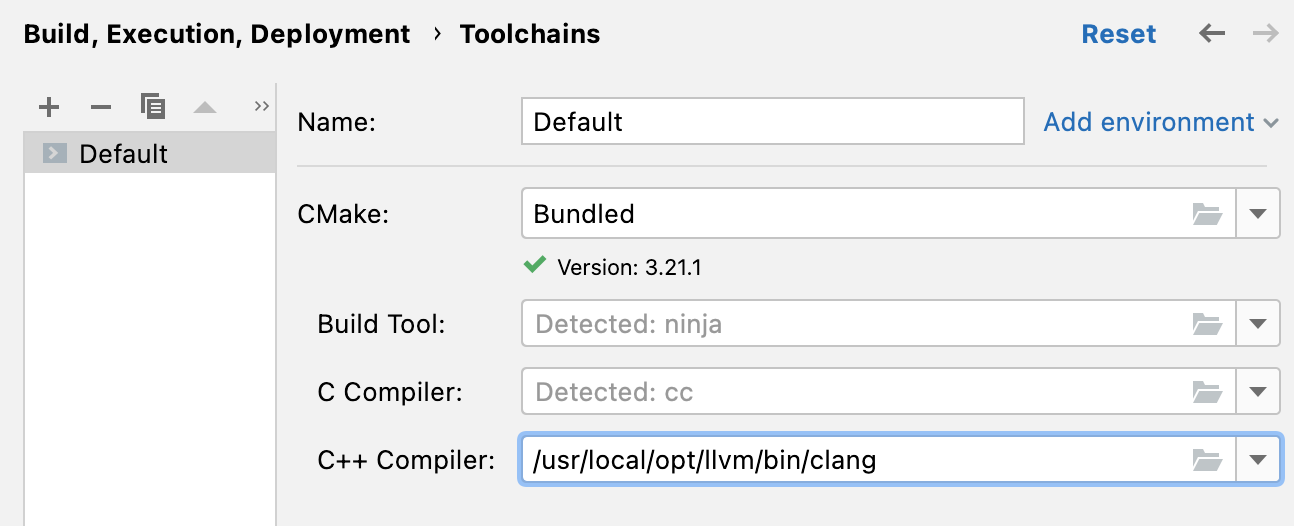Browse for CMake executable folder icon
This screenshot has height=526, width=1294.
(1208, 214)
